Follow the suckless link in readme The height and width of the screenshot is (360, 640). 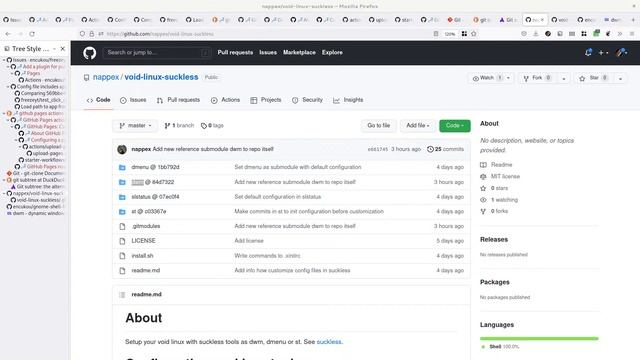point(329,342)
